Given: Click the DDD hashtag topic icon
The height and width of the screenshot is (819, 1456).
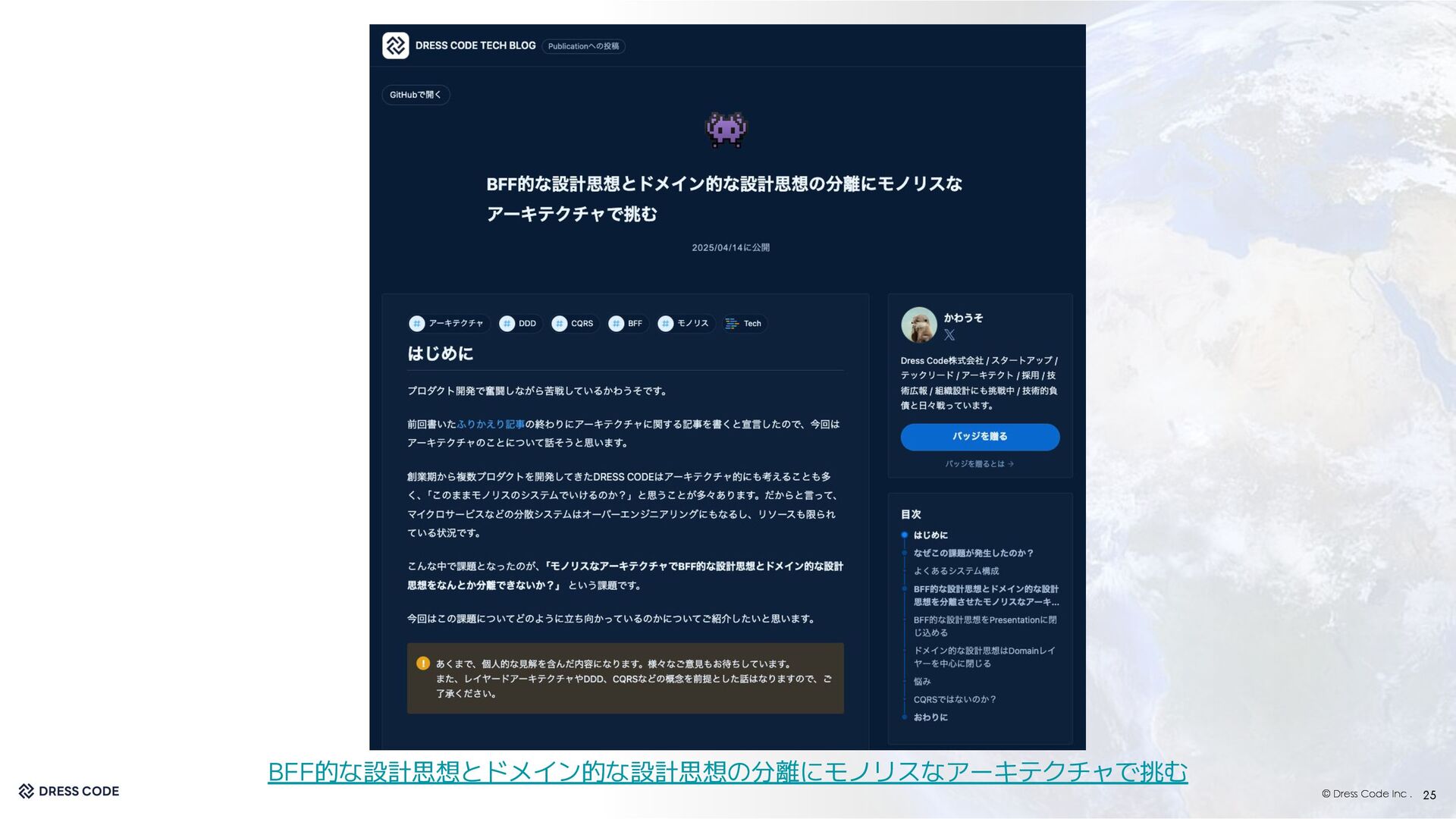Looking at the screenshot, I should pos(507,324).
